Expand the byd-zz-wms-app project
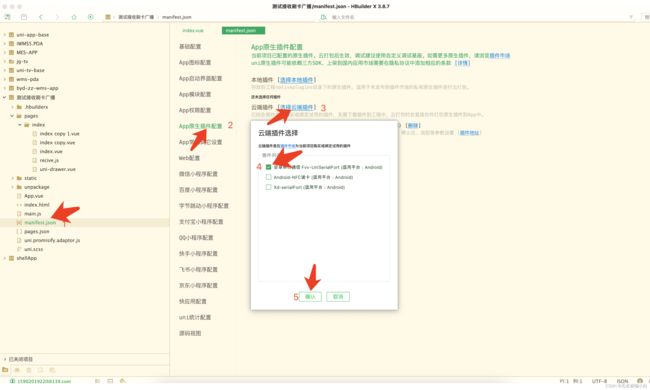Image resolution: width=650 pixels, height=390 pixels. coord(5,88)
